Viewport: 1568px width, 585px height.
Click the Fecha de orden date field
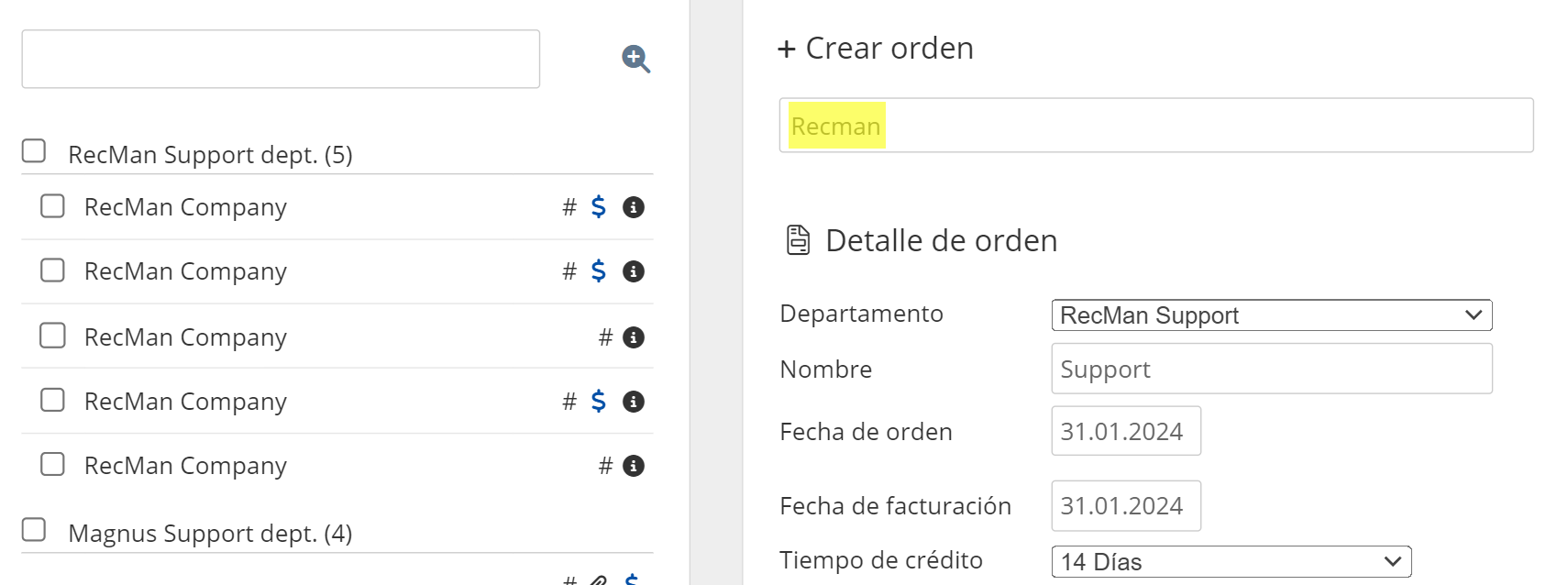coord(1125,431)
